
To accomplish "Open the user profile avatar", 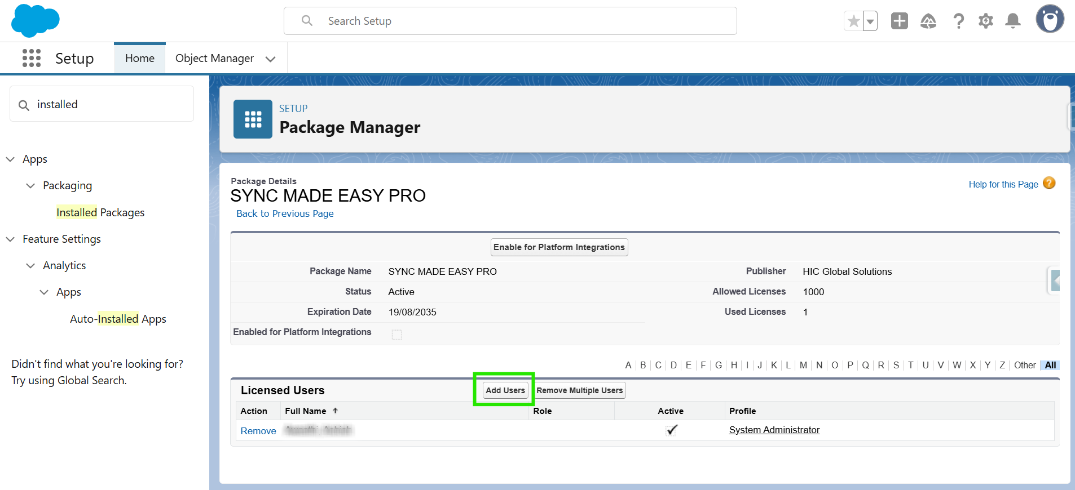I will click(1049, 19).
